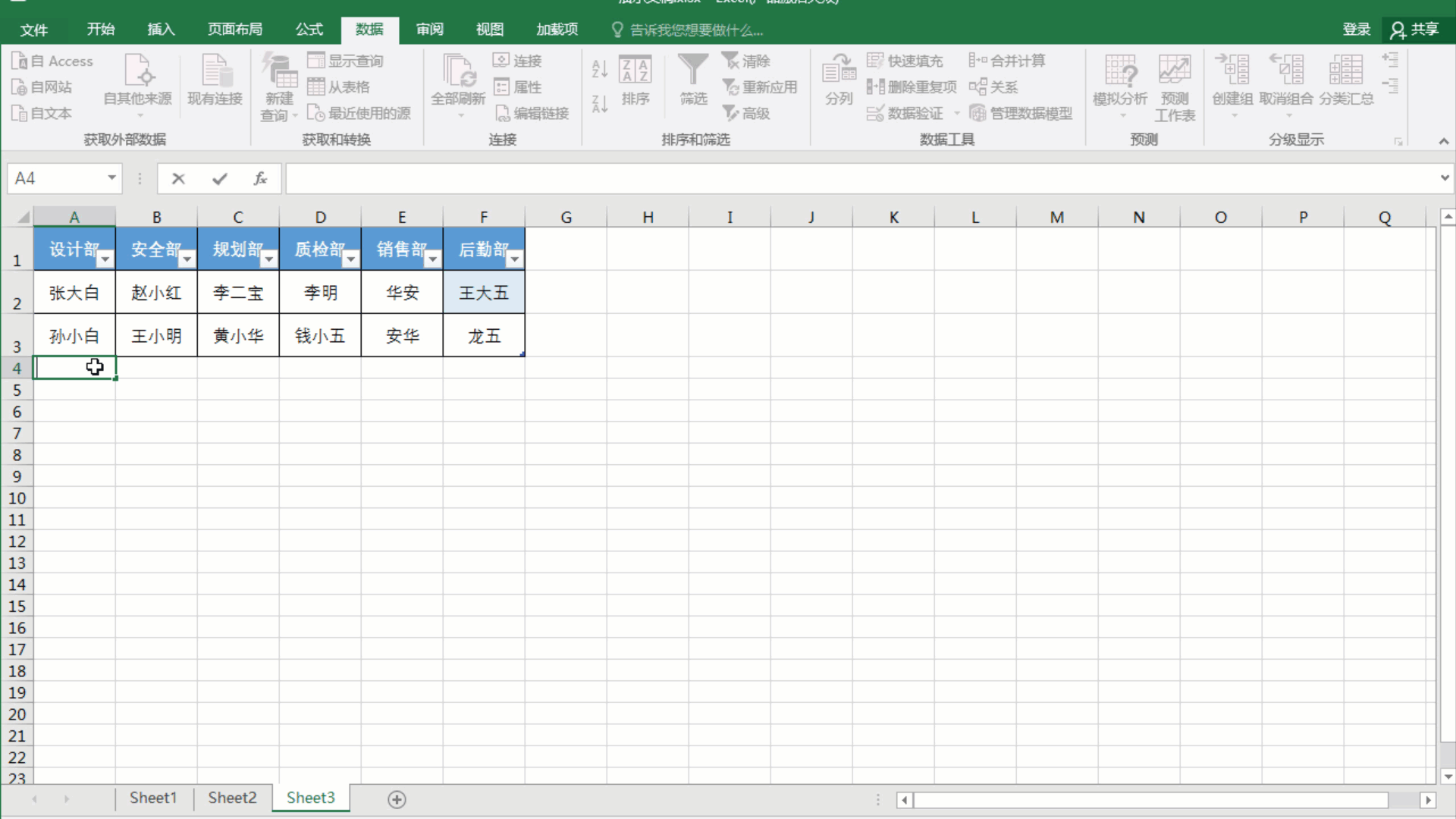This screenshot has width=1456, height=819.
Task: Click the horizontal scrollbar at bottom
Action: [x=1150, y=800]
